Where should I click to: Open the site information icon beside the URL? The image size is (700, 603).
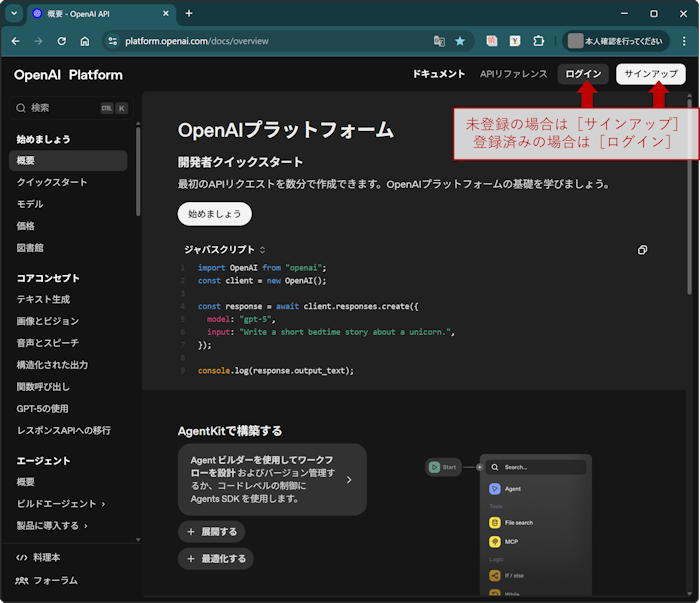pos(112,42)
